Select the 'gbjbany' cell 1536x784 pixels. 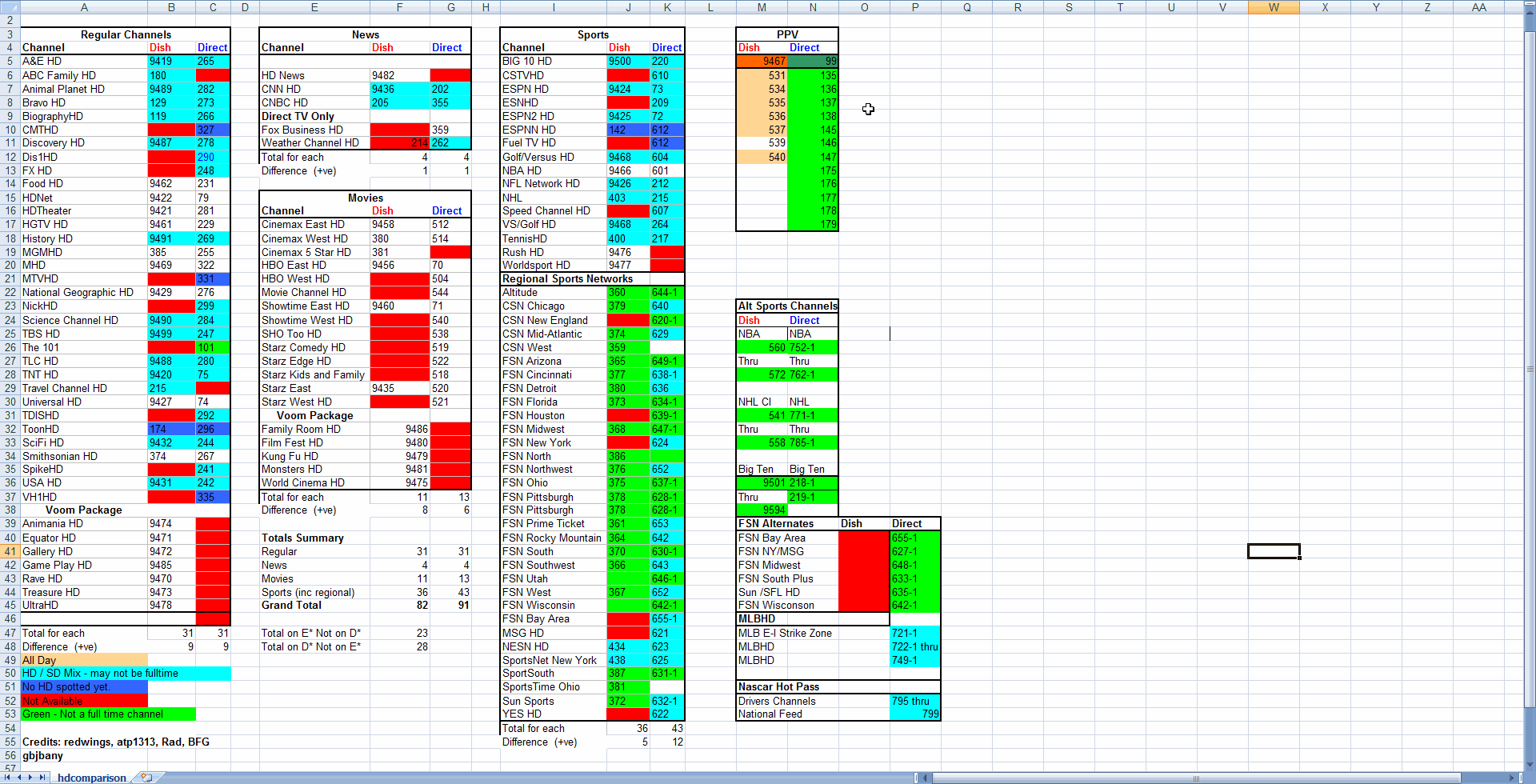coord(83,755)
